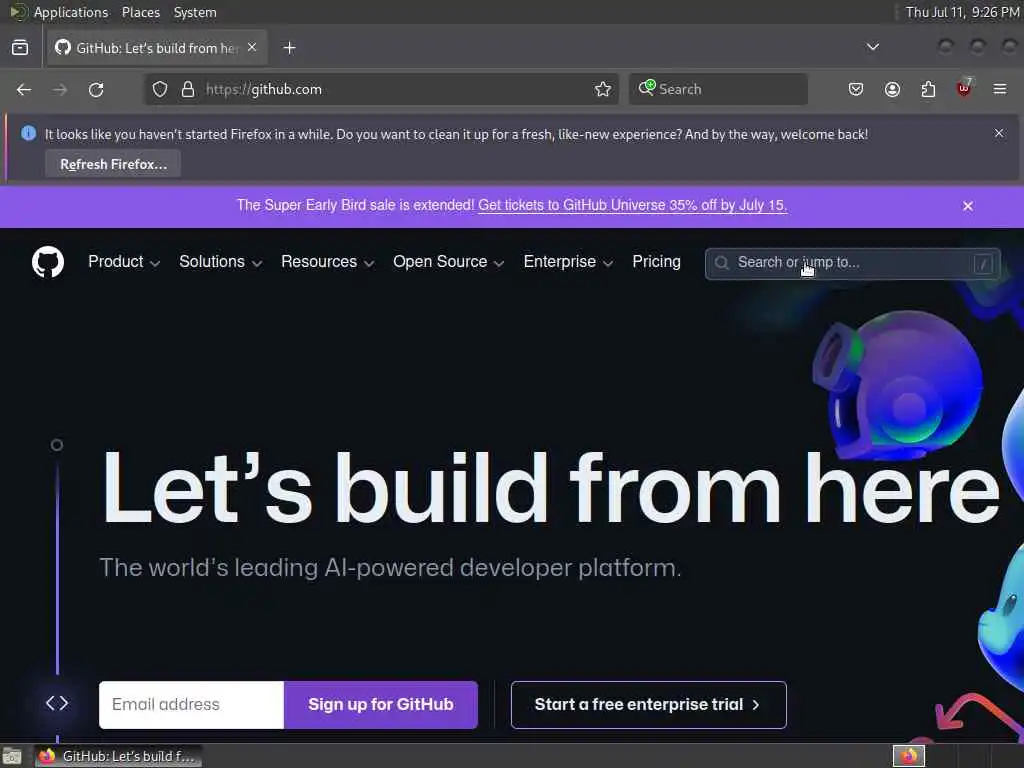Close the purple Universe sale banner
The width and height of the screenshot is (1024, 768).
click(968, 206)
